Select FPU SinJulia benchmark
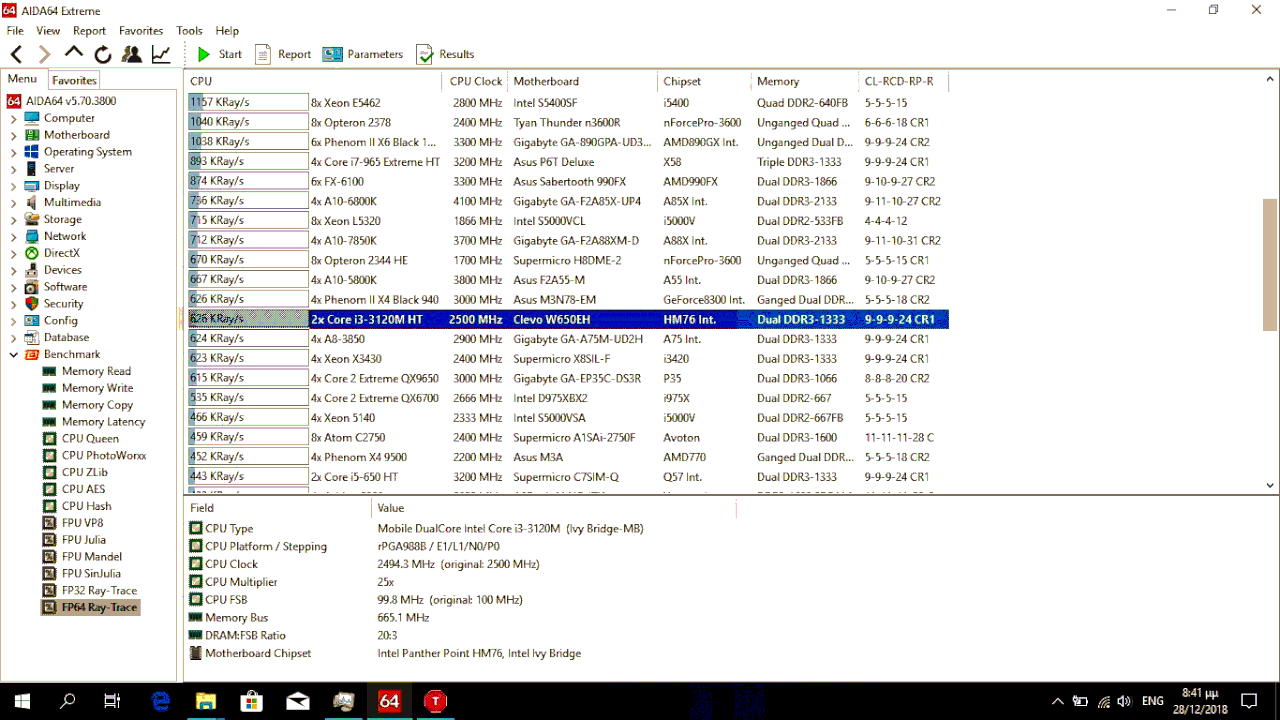This screenshot has height=720, width=1280. (x=84, y=574)
